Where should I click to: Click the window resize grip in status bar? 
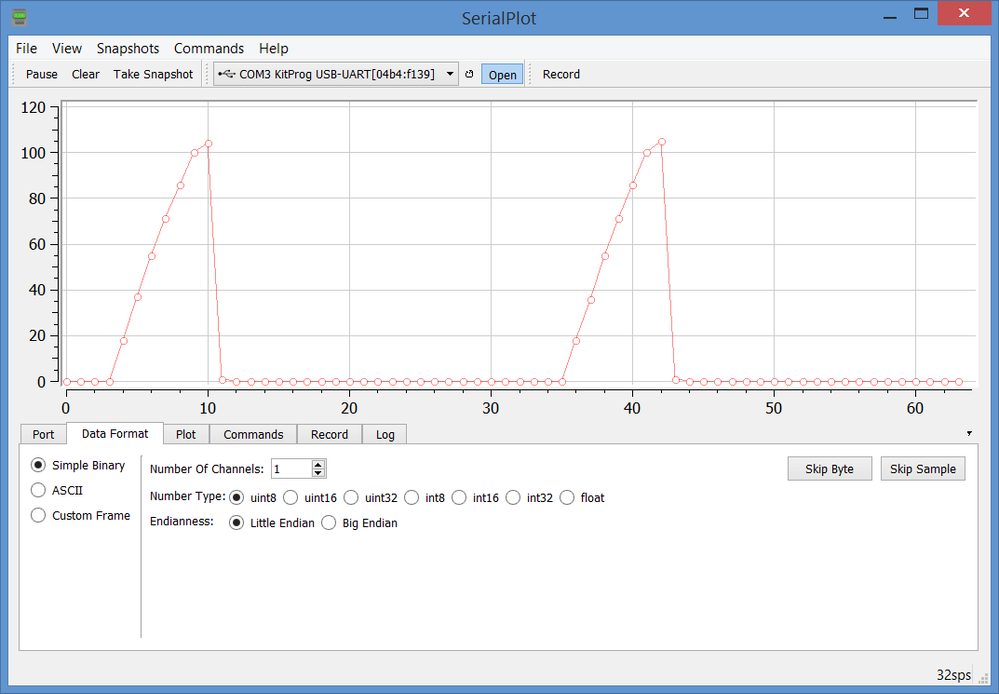[x=983, y=677]
